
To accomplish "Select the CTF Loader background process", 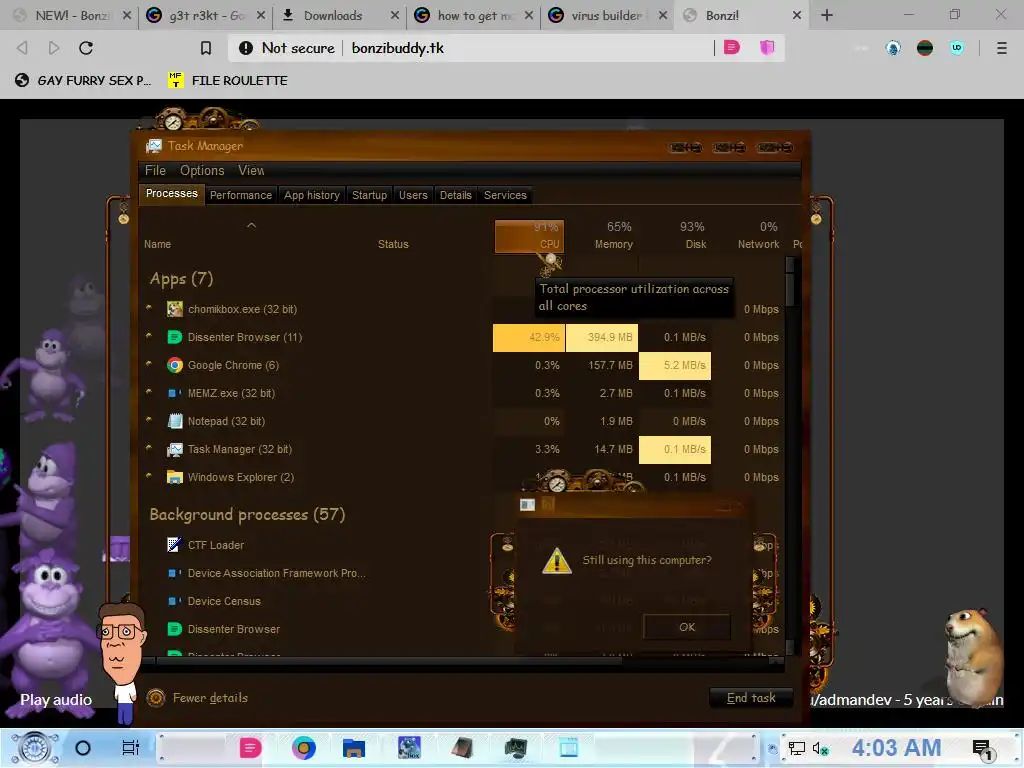I will [216, 545].
